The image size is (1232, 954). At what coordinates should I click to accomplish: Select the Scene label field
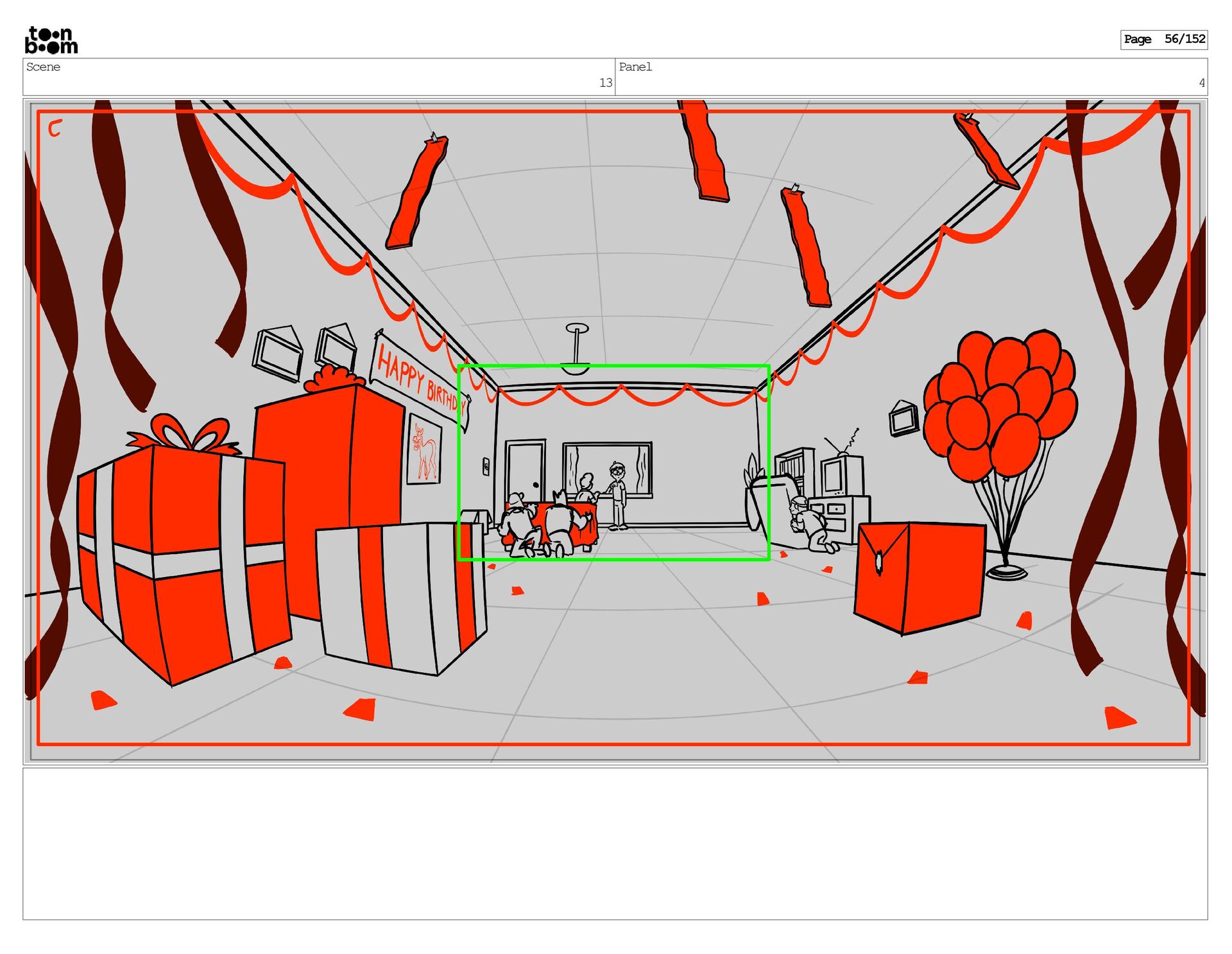(x=44, y=67)
